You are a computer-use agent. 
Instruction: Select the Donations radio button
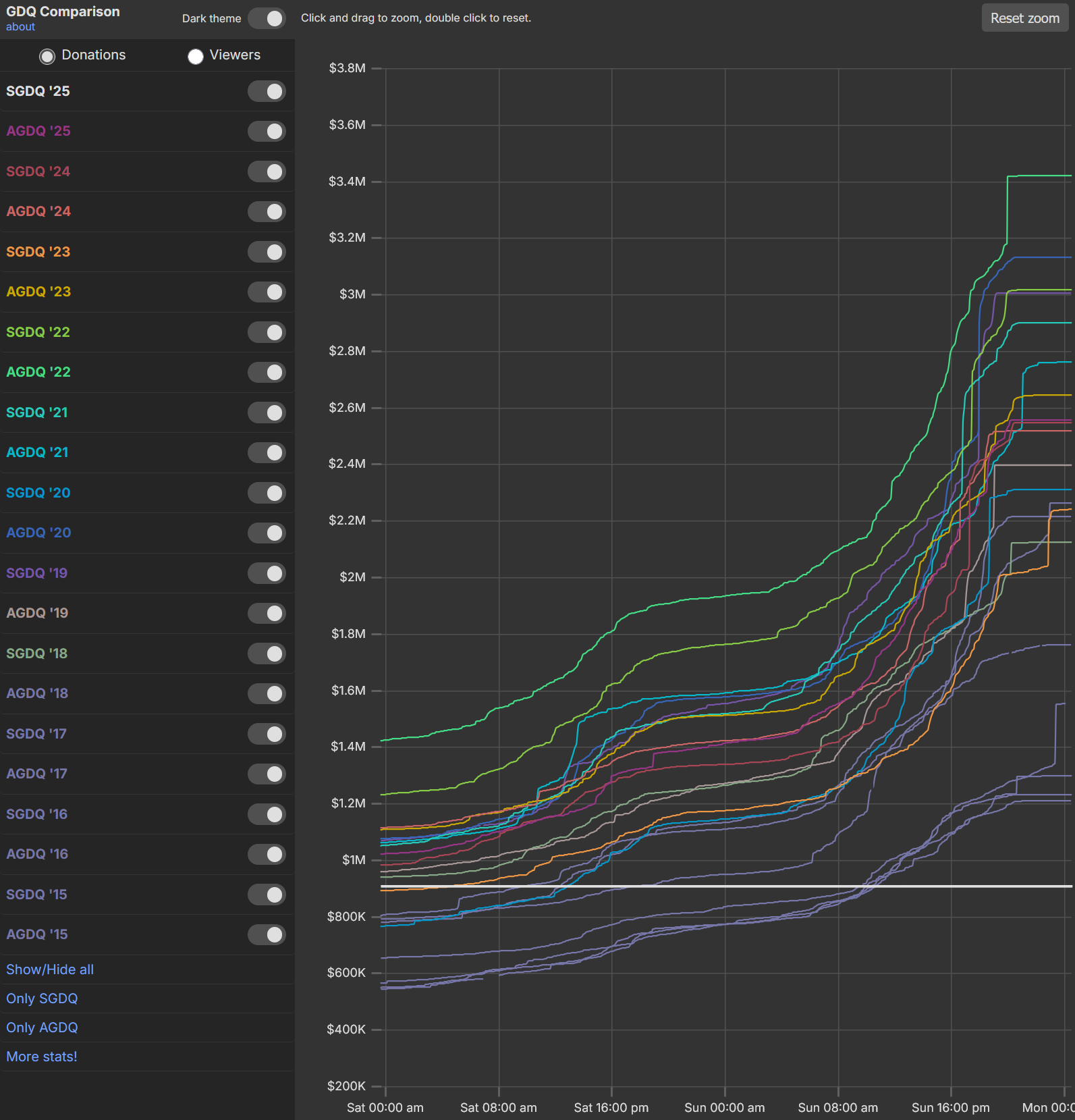click(x=47, y=57)
